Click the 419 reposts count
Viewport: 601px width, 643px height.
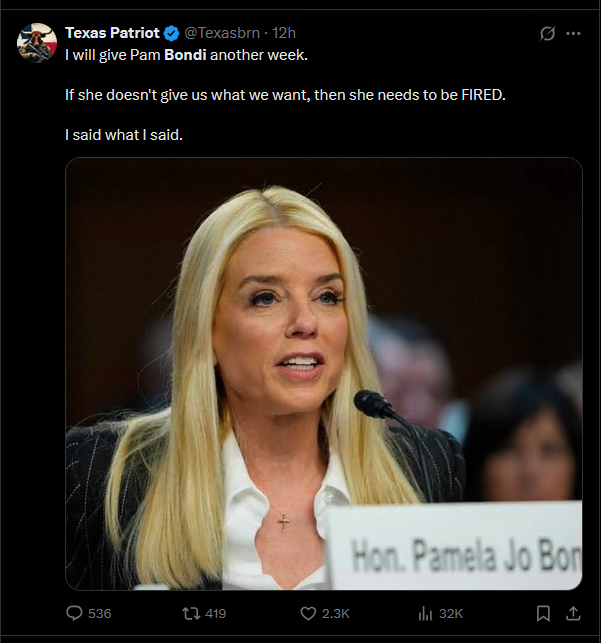point(216,613)
